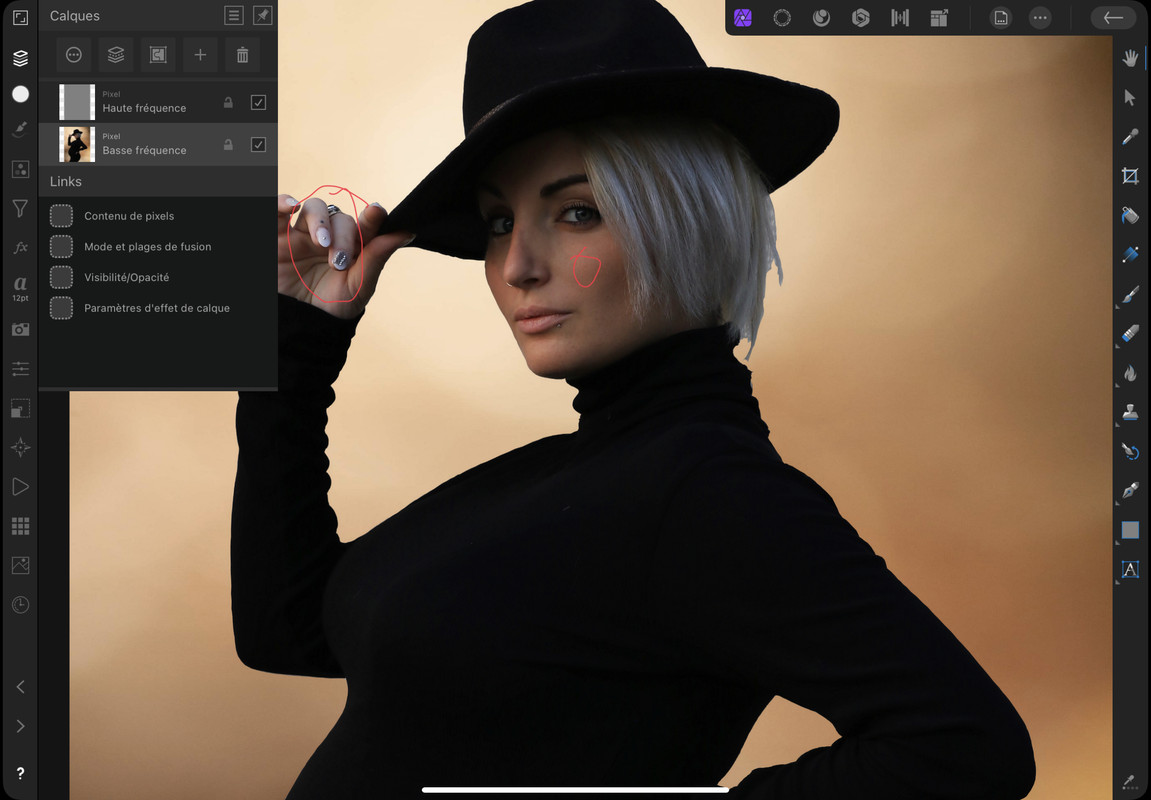Open the Adjustments studio icon
This screenshot has width=1151, height=800.
(21, 170)
